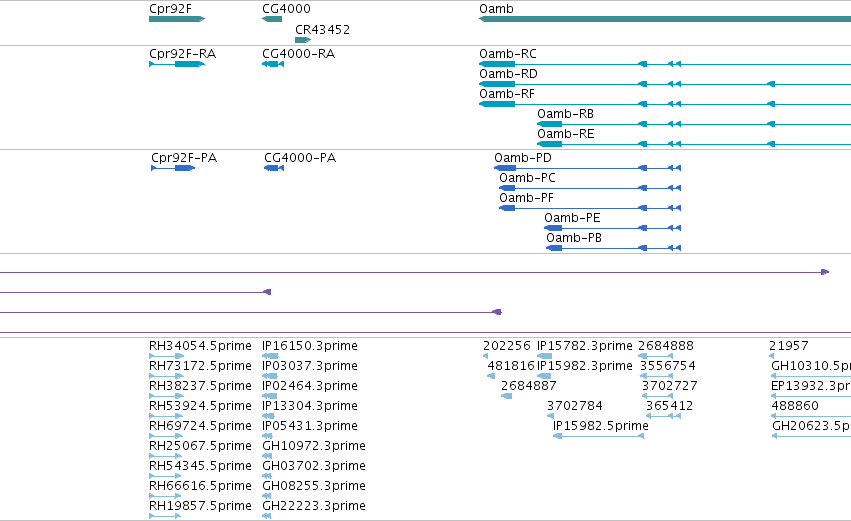Select the CR43452 gene label
851x521 pixels.
click(322, 29)
